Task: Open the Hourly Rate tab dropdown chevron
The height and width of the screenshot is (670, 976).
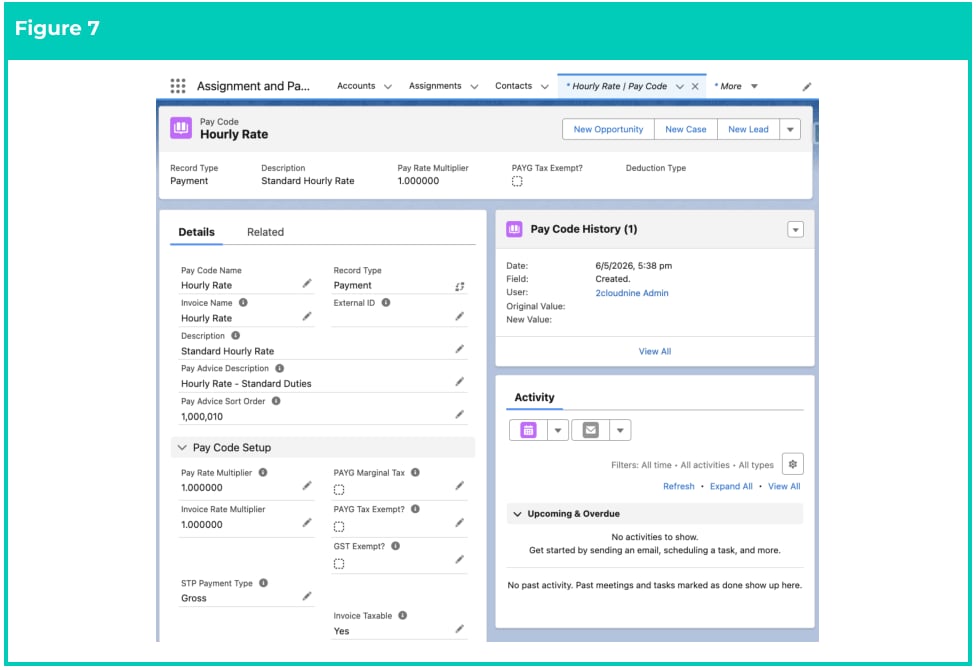Action: 680,87
